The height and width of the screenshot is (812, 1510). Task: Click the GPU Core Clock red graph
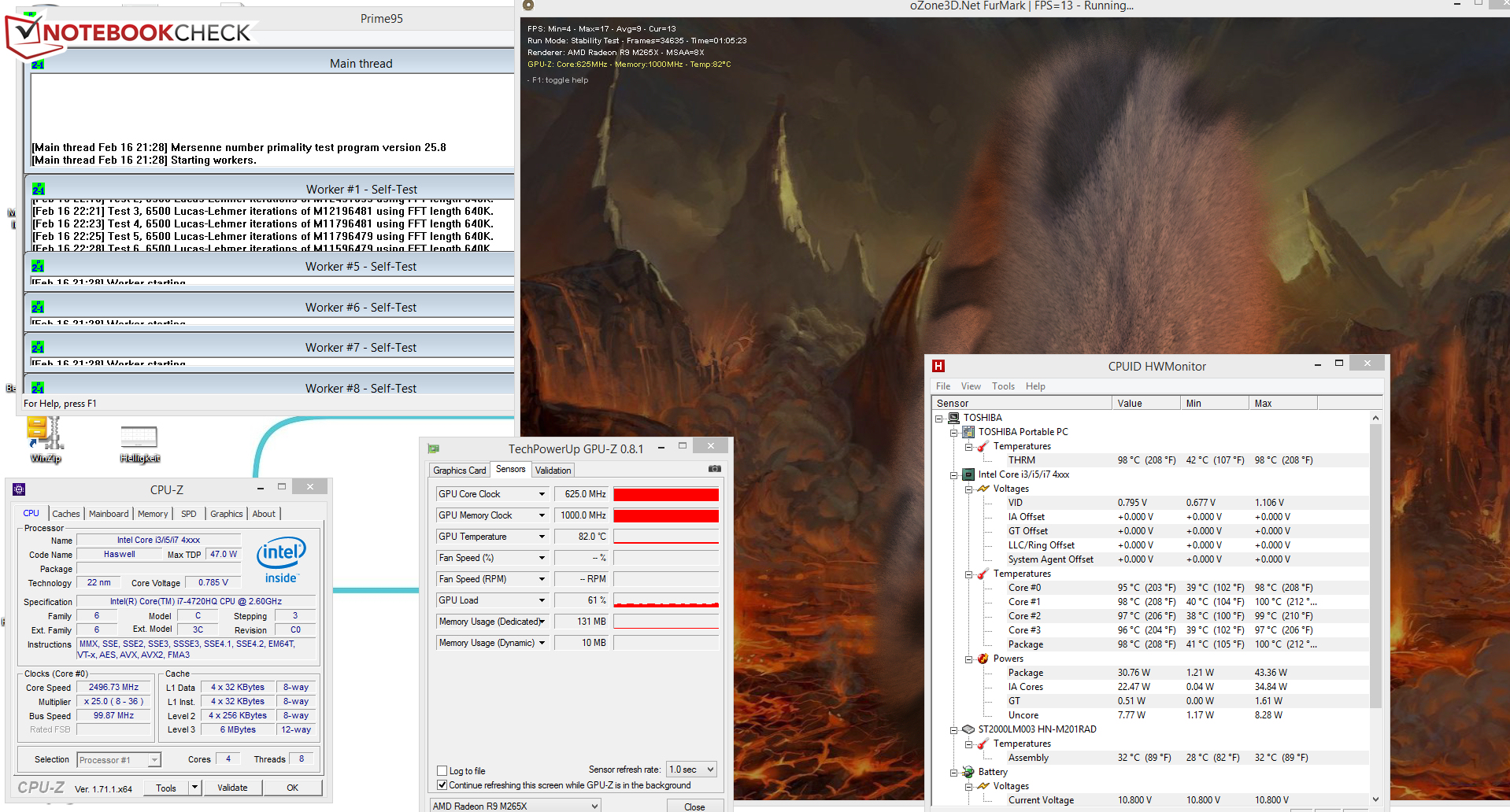666,494
